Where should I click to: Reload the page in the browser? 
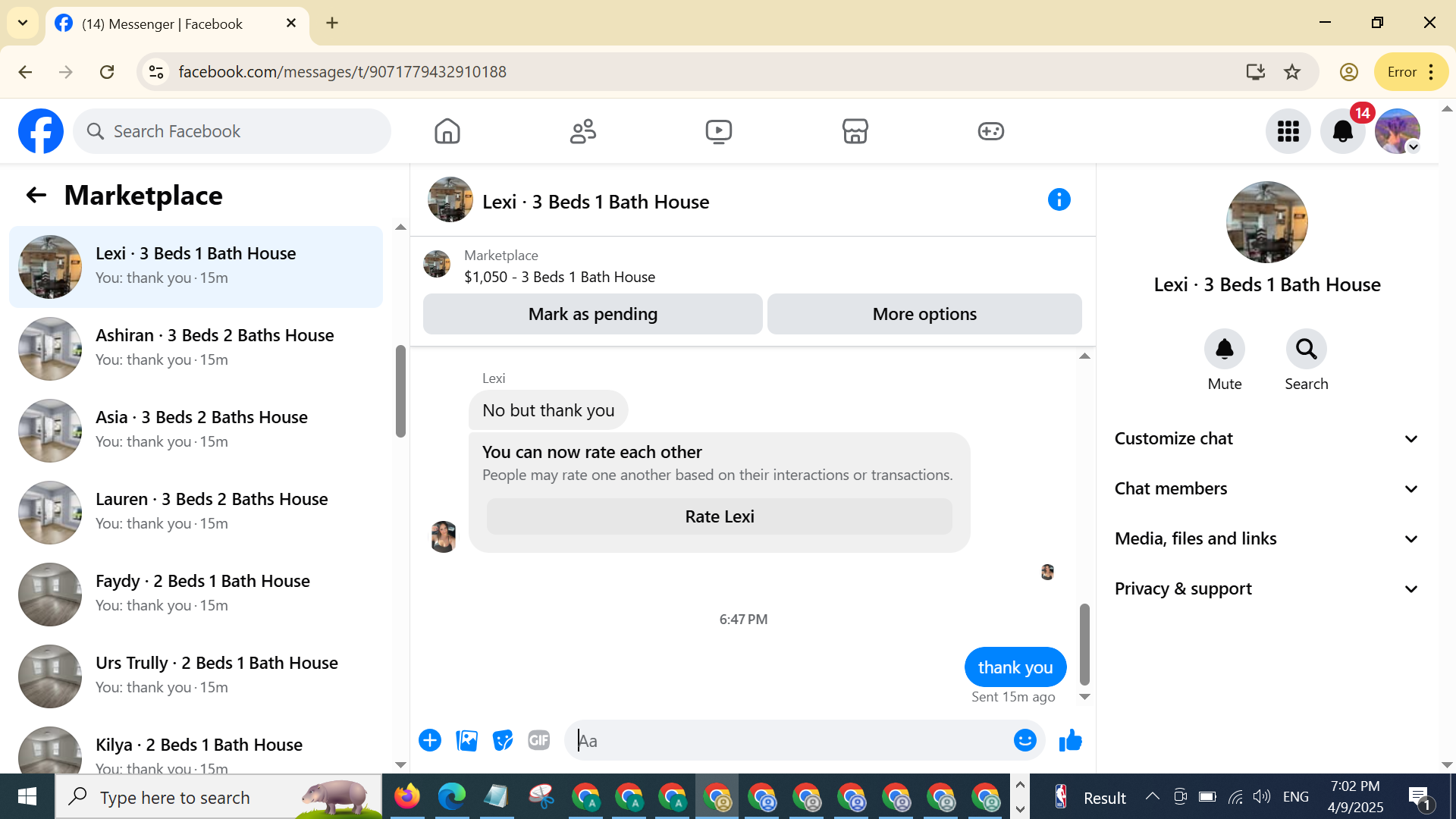click(107, 72)
